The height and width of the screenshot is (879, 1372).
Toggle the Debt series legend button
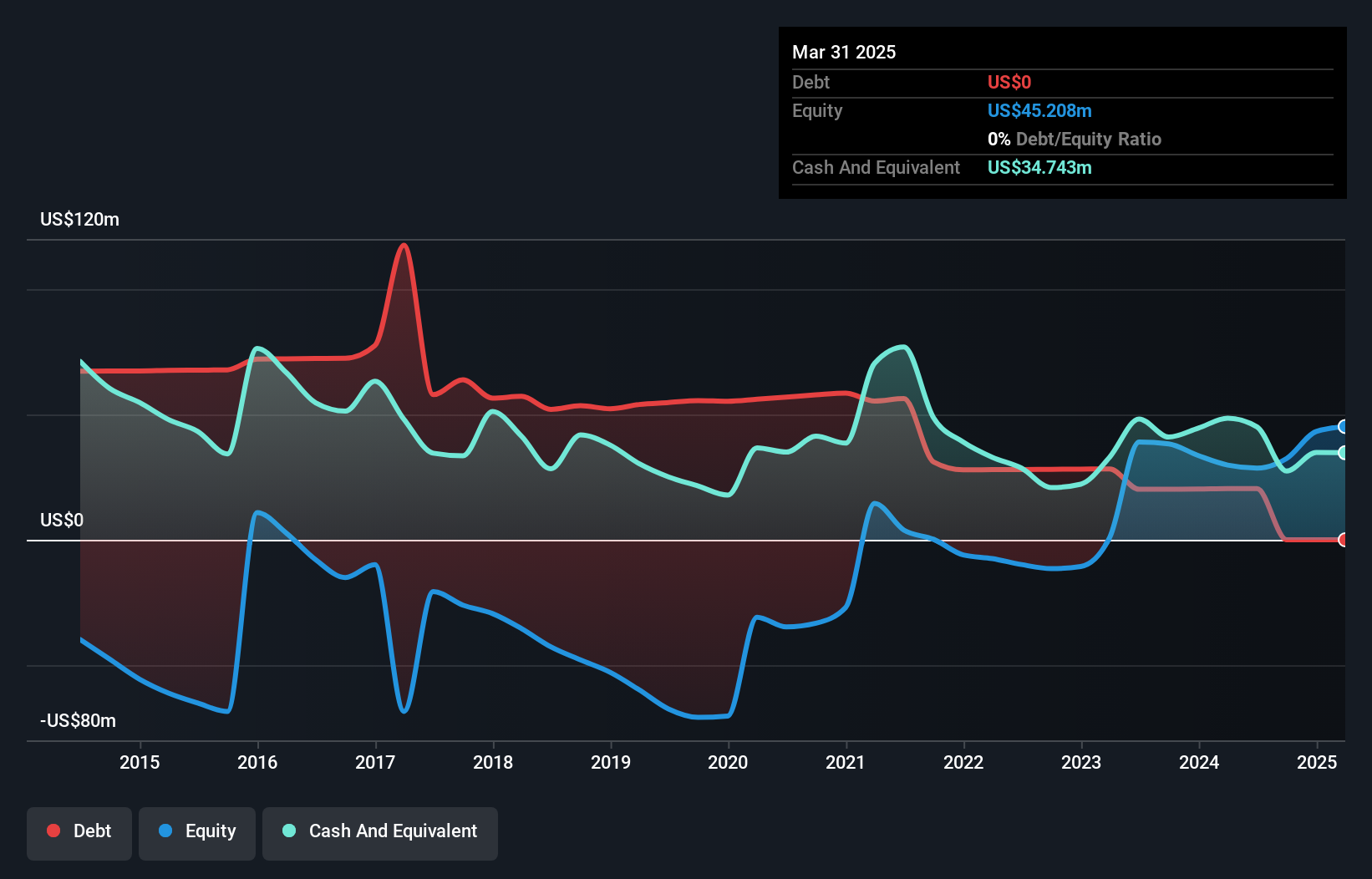pyautogui.click(x=79, y=833)
